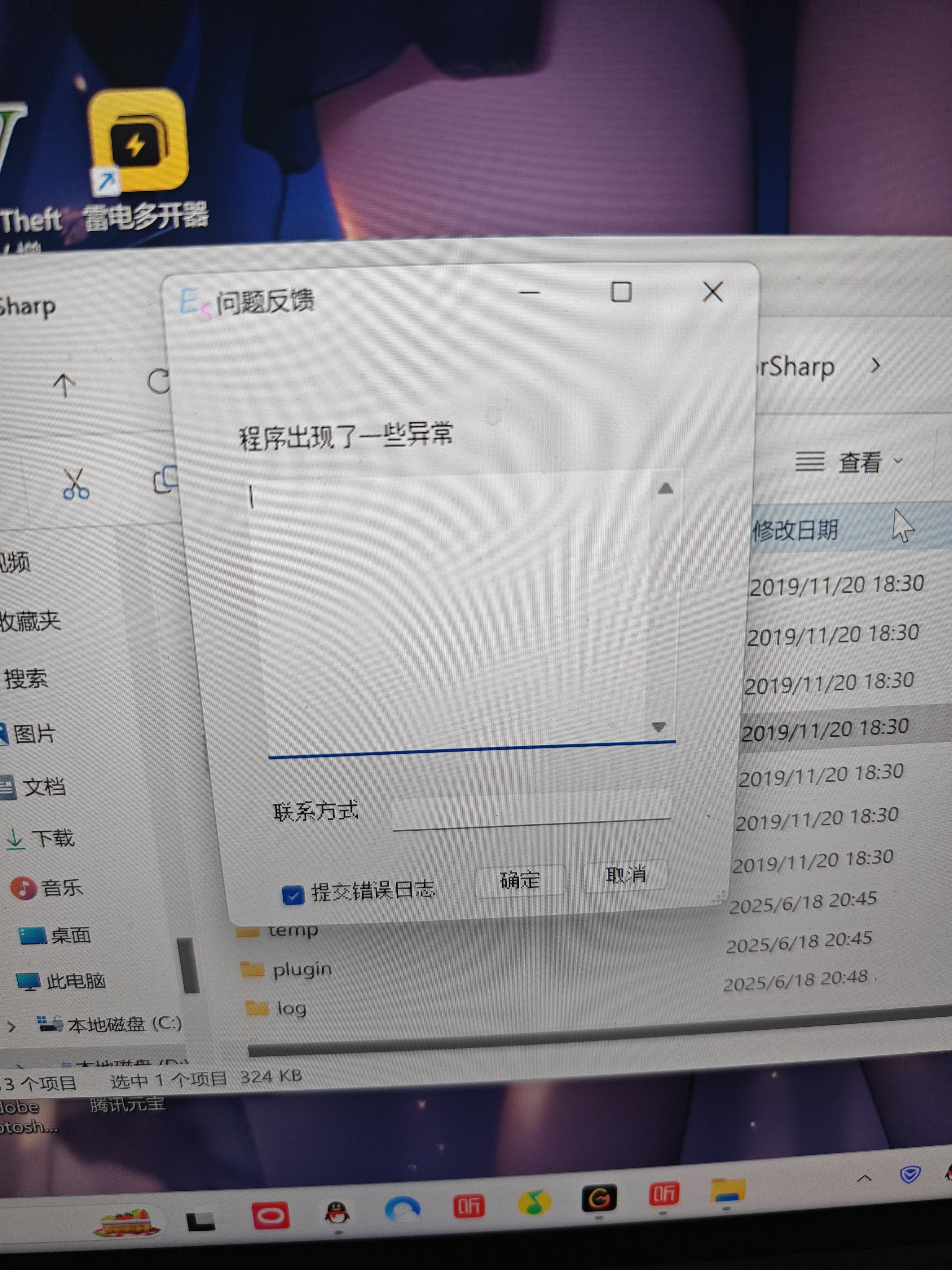Open the 腾讯元宝 desktop icon
The height and width of the screenshot is (1270, 952).
coord(127,1104)
